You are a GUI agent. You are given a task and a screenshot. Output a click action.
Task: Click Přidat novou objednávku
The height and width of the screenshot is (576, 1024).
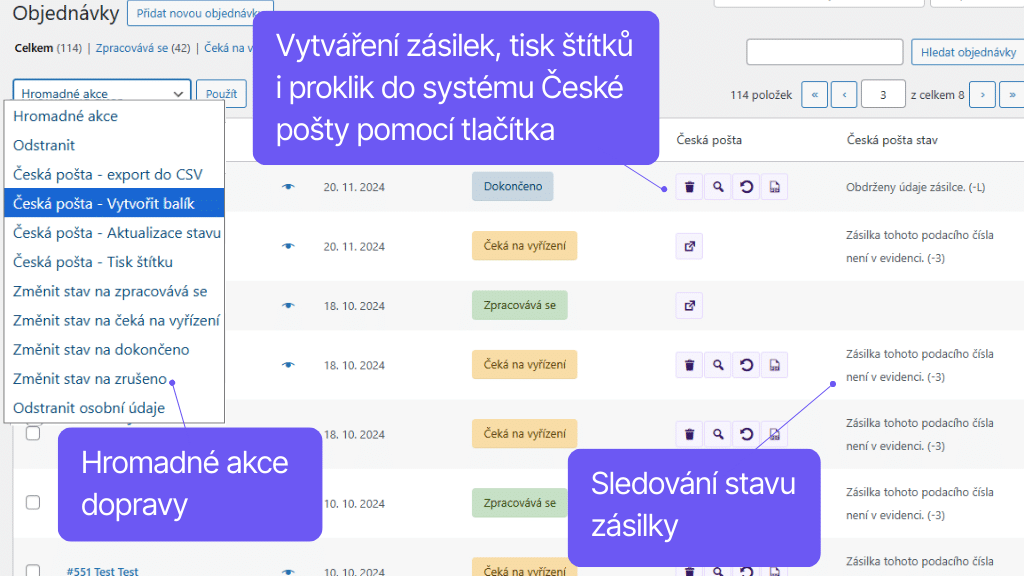[x=200, y=14]
